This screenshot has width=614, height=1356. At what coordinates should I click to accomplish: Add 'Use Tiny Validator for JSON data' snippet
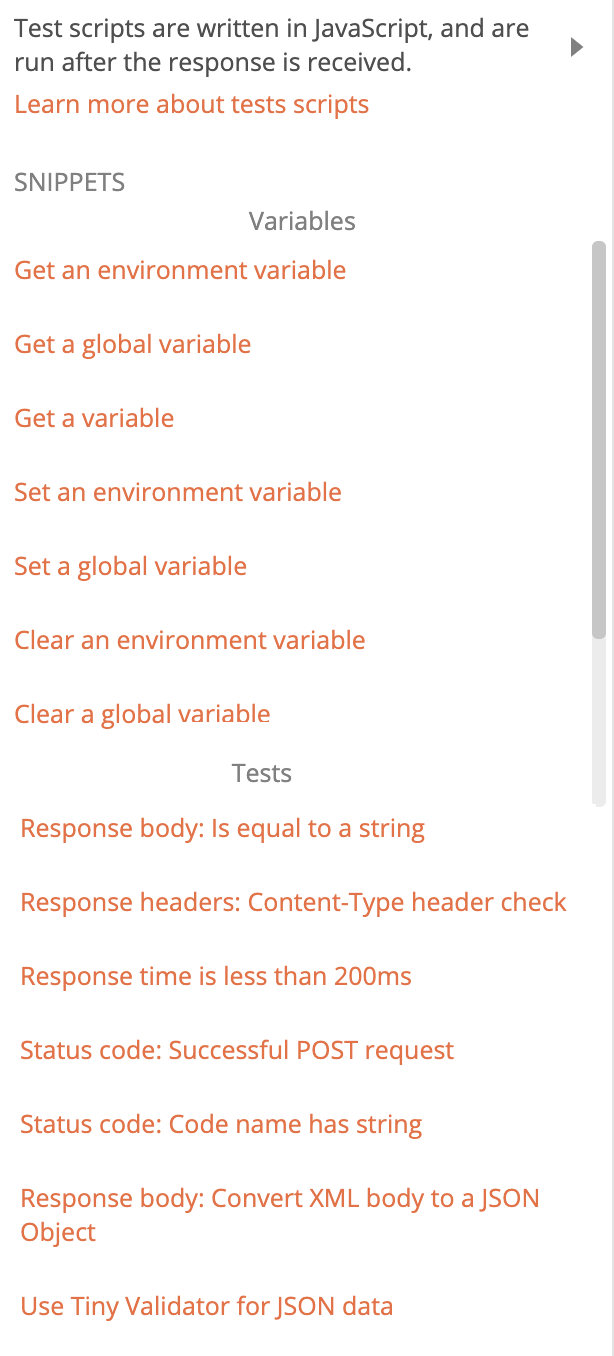click(207, 1306)
